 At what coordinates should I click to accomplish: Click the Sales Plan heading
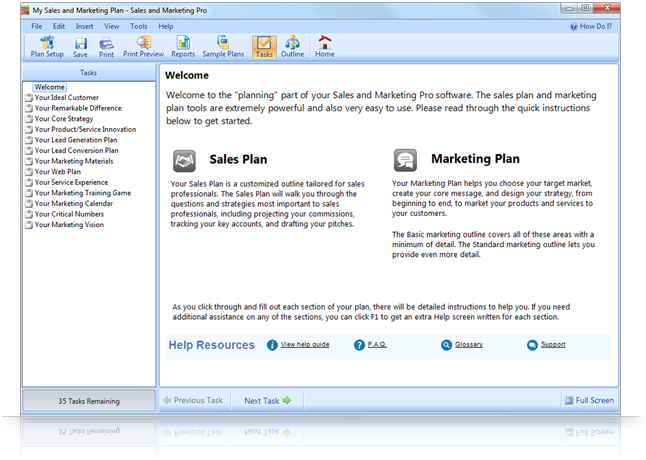tap(238, 159)
